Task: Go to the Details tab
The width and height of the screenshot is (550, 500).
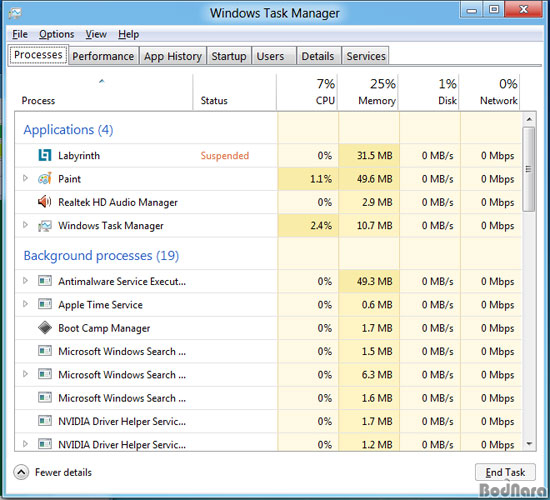Action: tap(318, 56)
